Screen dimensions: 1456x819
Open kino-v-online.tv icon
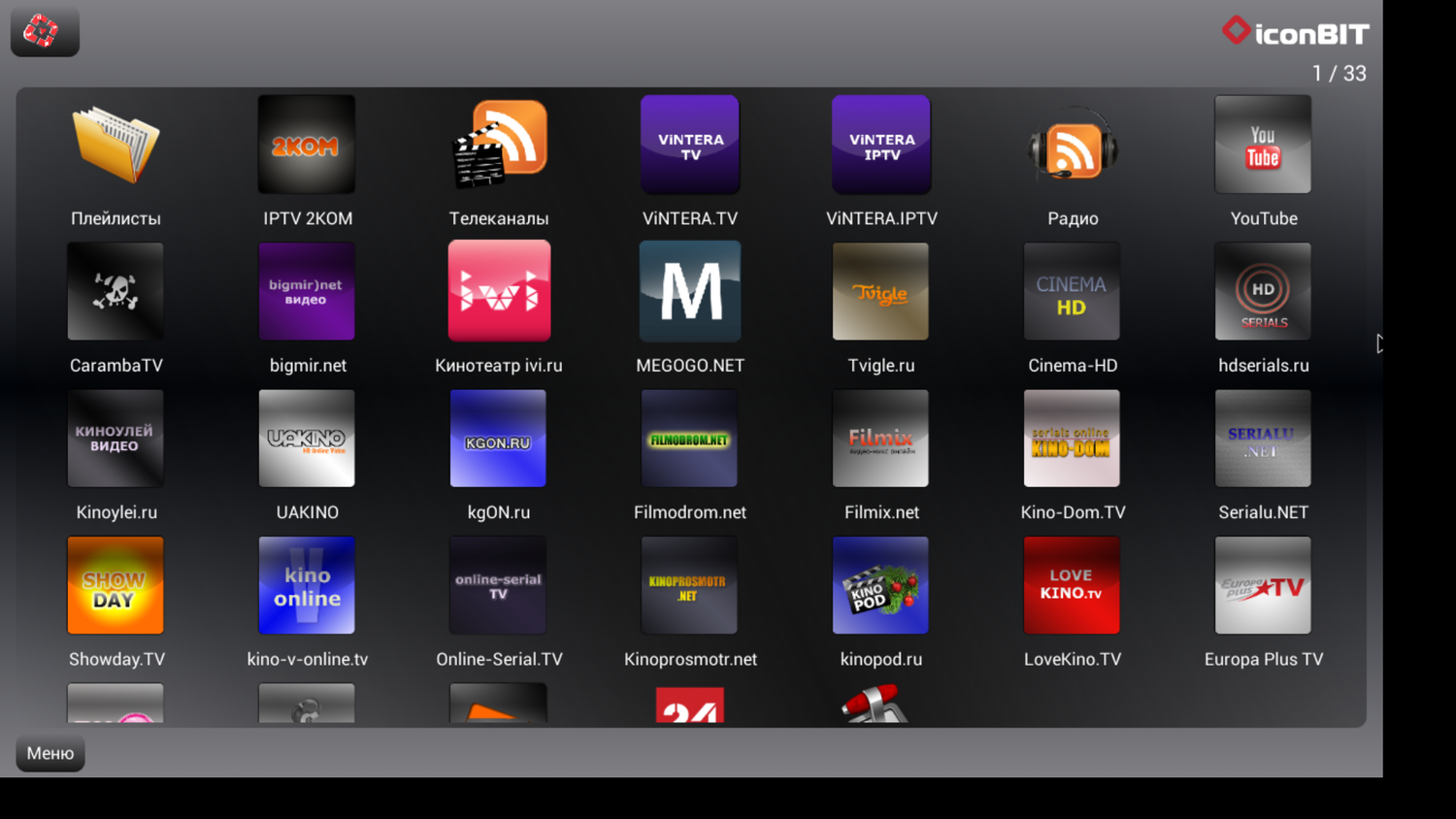[307, 585]
